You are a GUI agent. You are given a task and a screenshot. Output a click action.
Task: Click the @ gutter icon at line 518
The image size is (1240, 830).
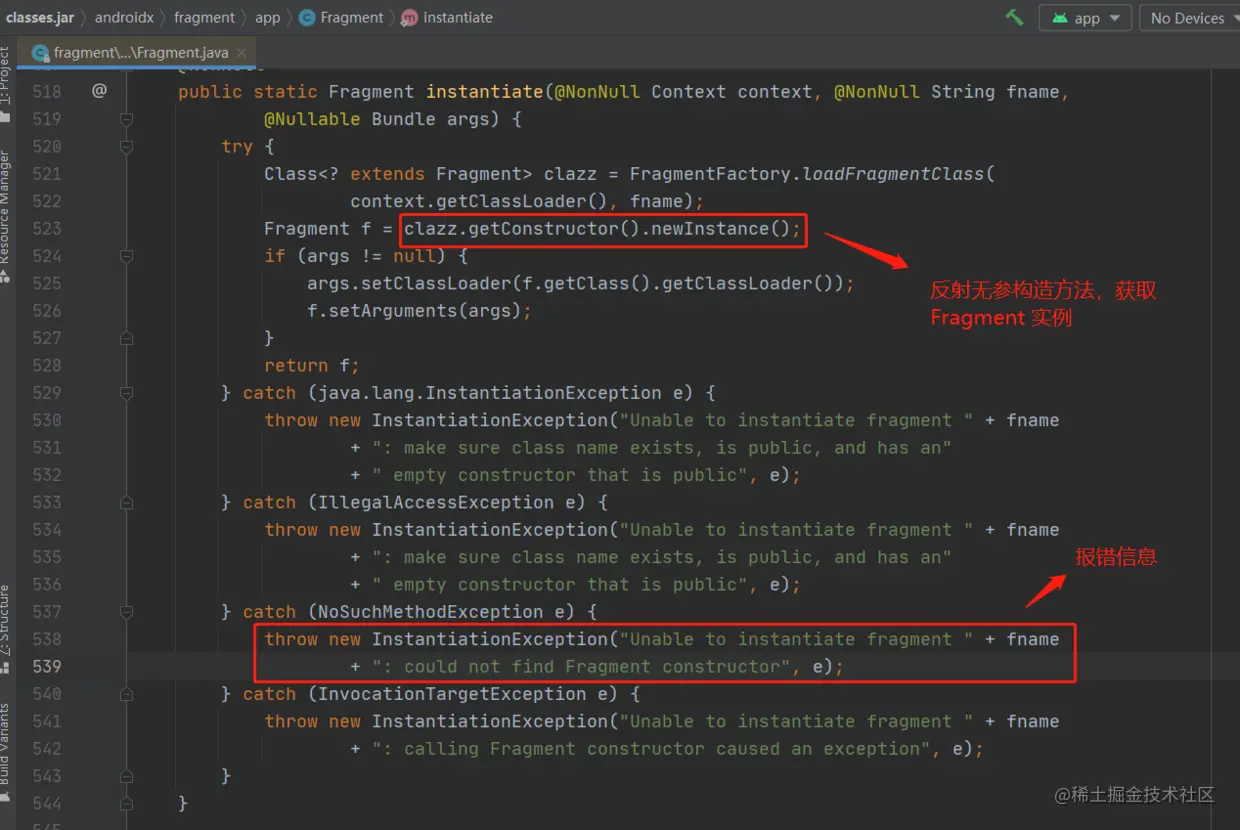(99, 91)
